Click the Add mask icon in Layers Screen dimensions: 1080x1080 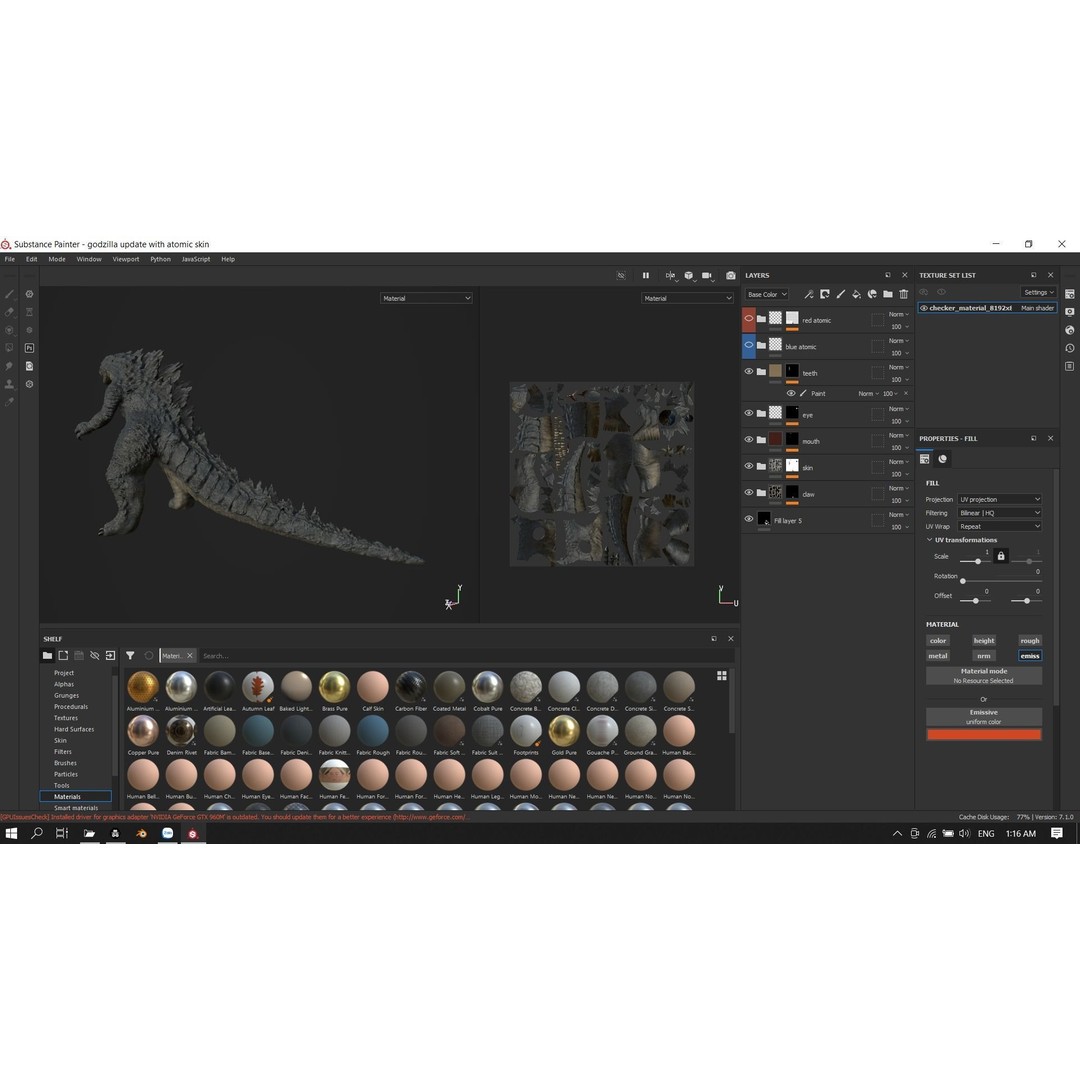coord(824,294)
